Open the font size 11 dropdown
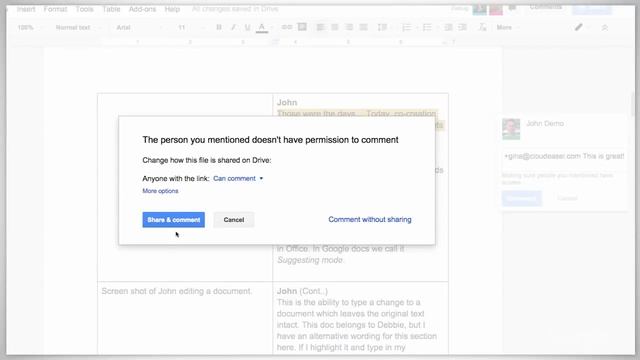The height and width of the screenshot is (360, 640). [190, 27]
